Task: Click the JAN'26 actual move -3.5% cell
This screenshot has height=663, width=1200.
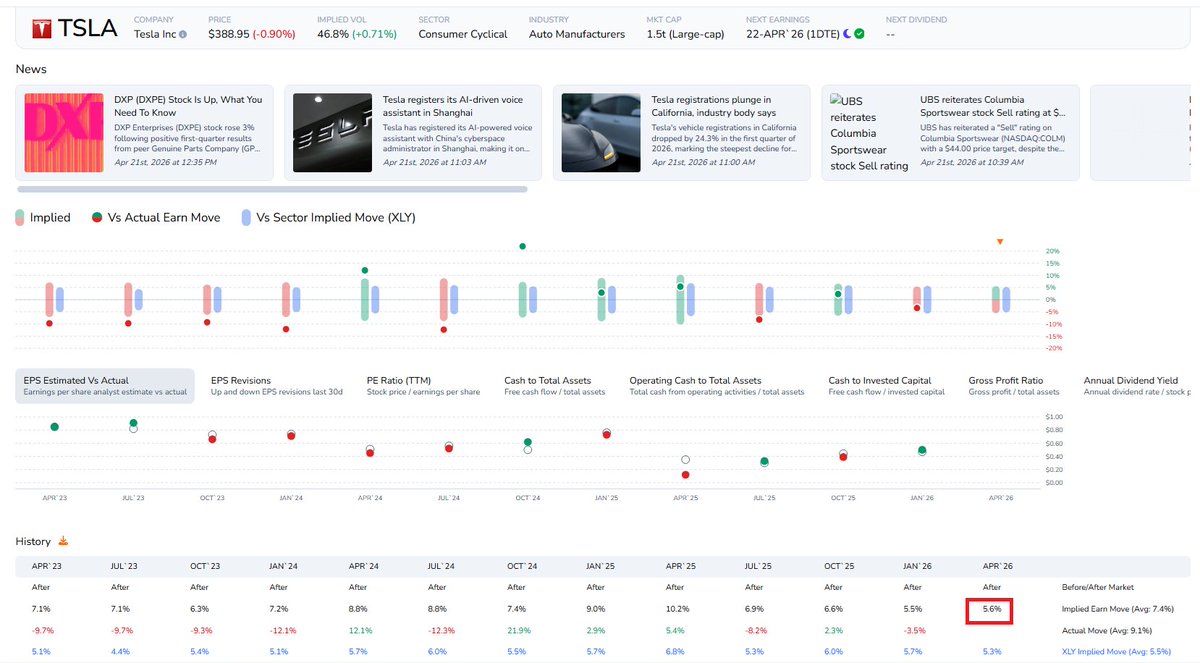Action: point(914,630)
